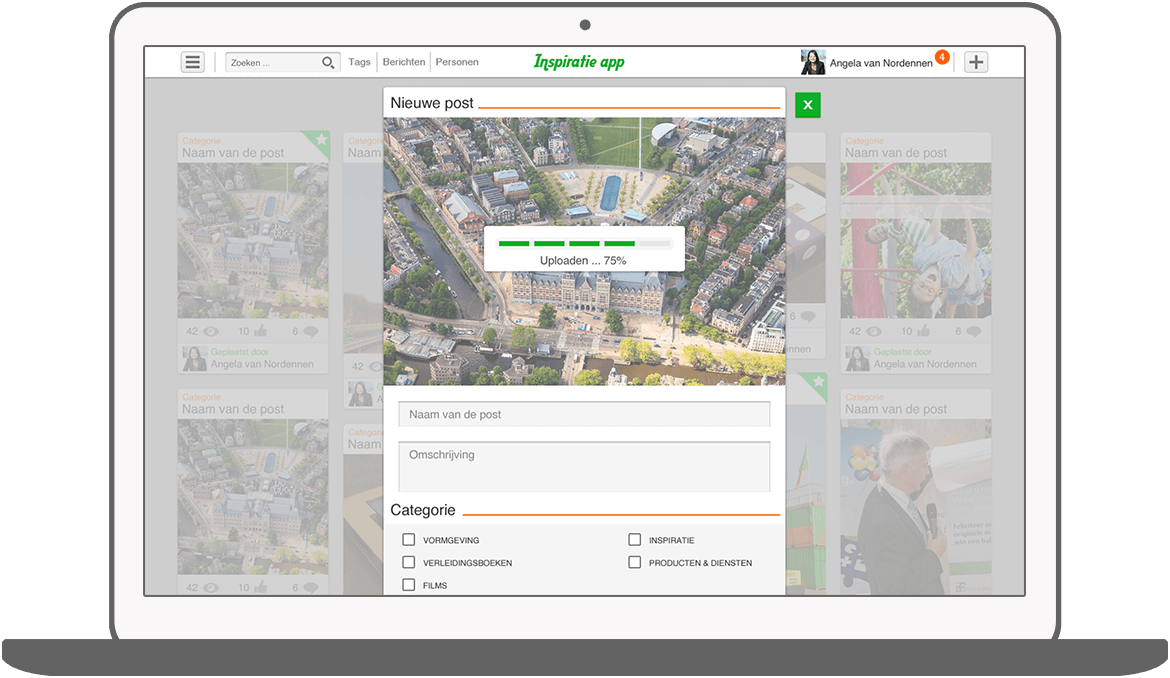The width and height of the screenshot is (1170, 678).
Task: Open the orange notification badge
Action: [942, 57]
